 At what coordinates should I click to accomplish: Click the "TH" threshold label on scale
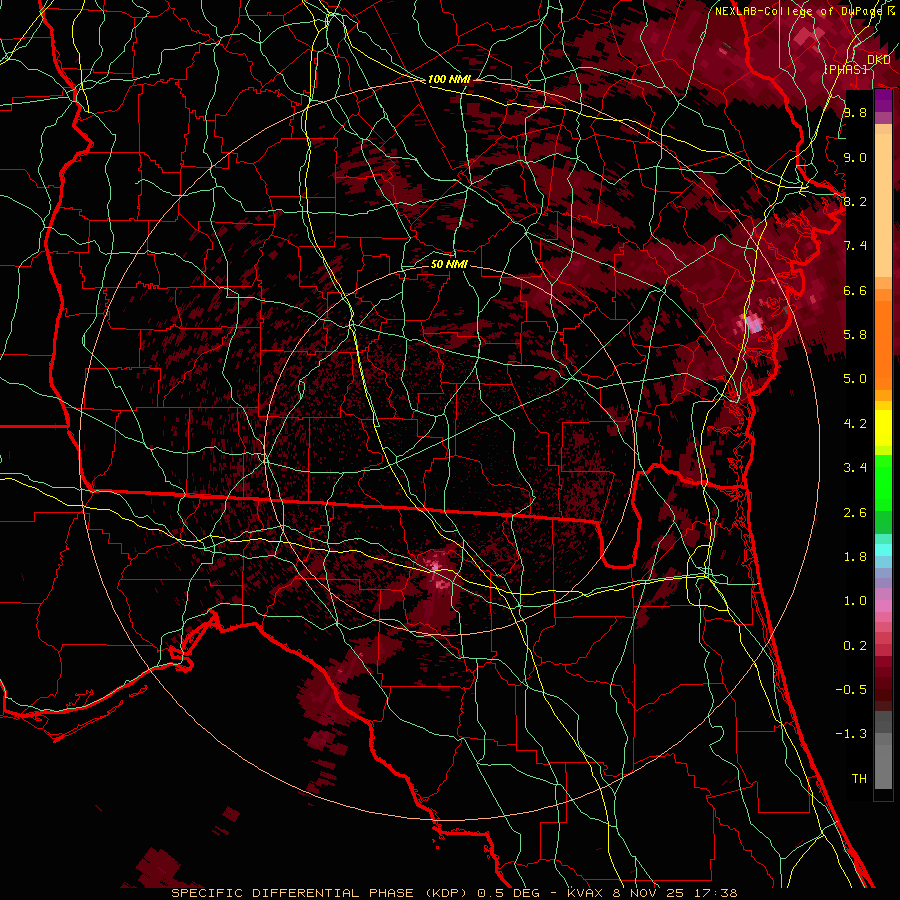[859, 779]
